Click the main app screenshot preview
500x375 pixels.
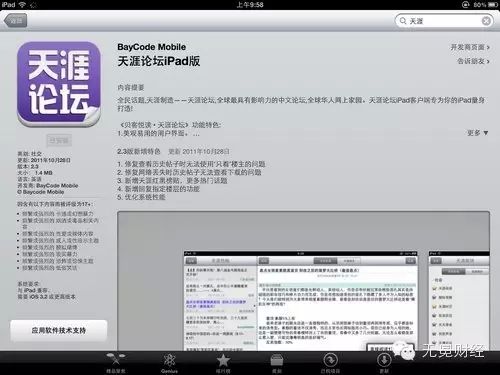pos(300,301)
